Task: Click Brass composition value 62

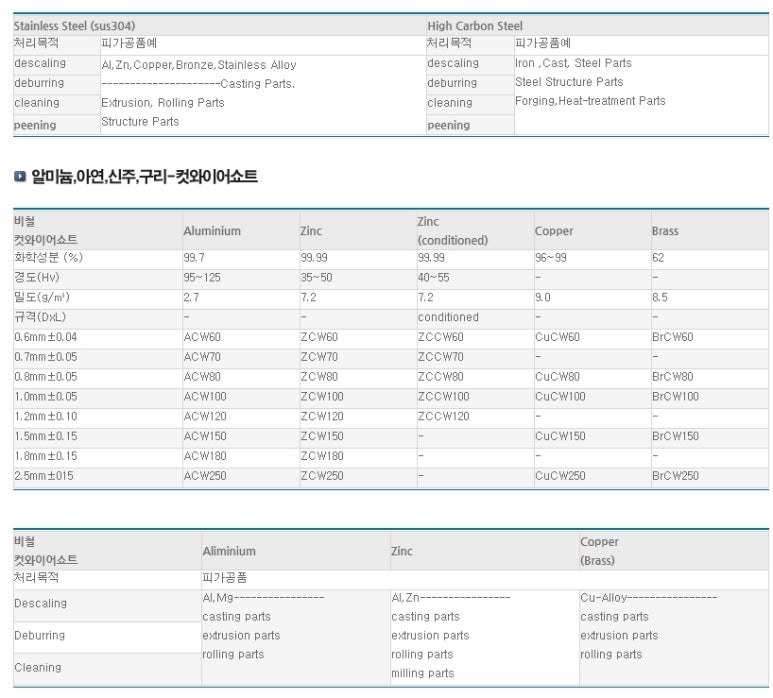Action: (x=658, y=257)
